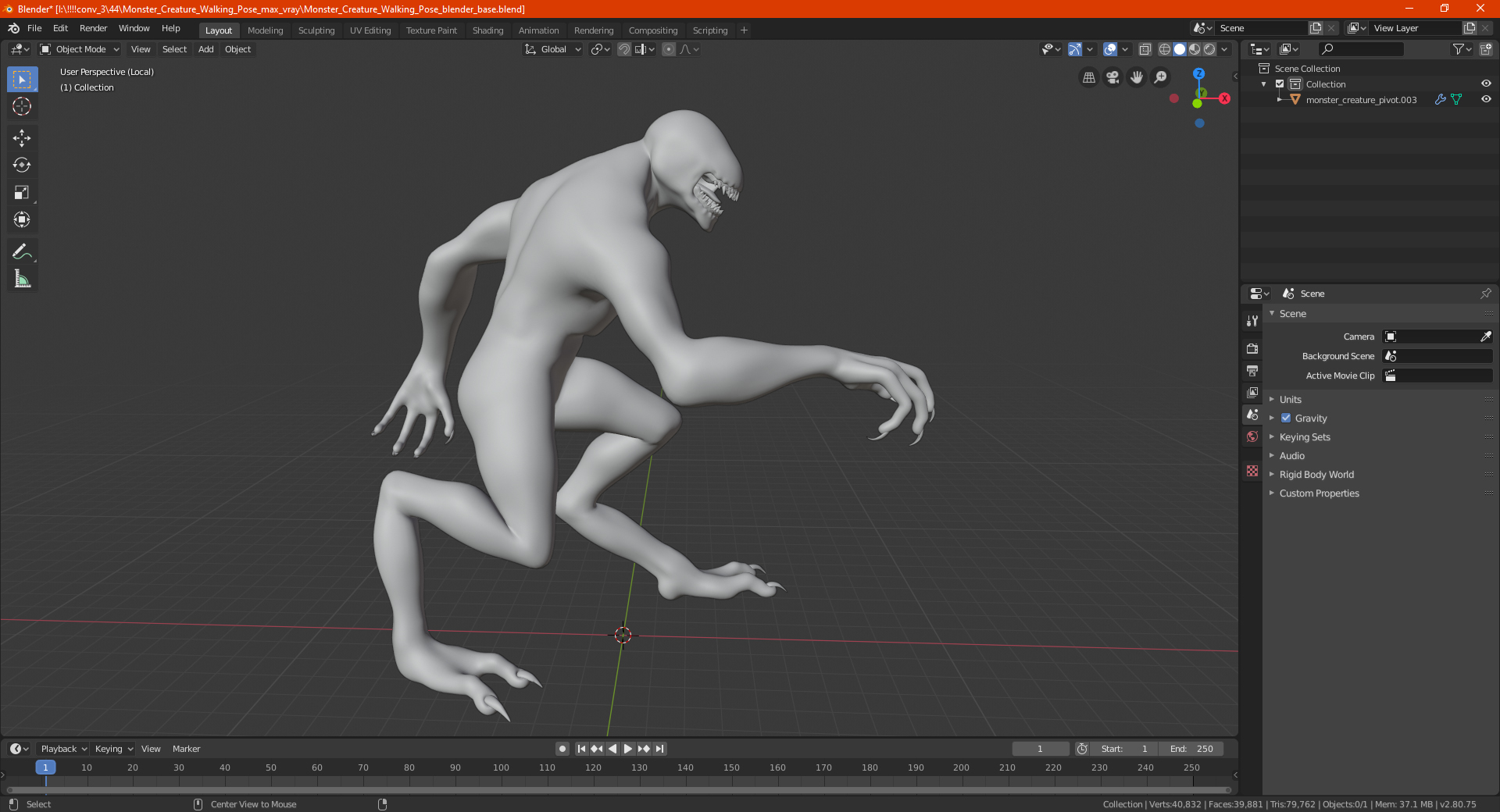Choose the Move tool
1500x812 pixels.
22,138
